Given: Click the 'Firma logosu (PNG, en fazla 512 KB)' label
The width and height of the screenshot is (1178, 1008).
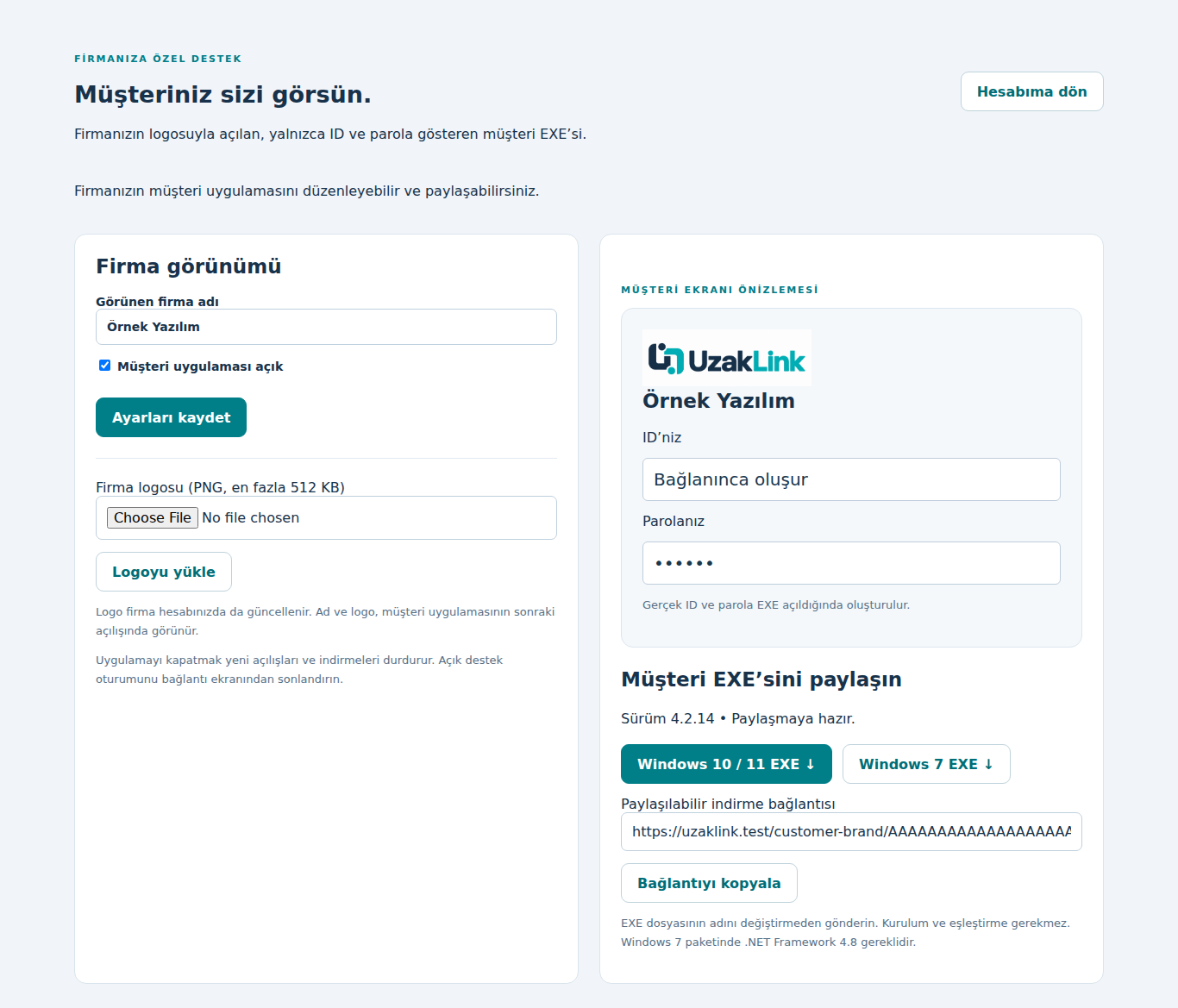Looking at the screenshot, I should point(220,487).
